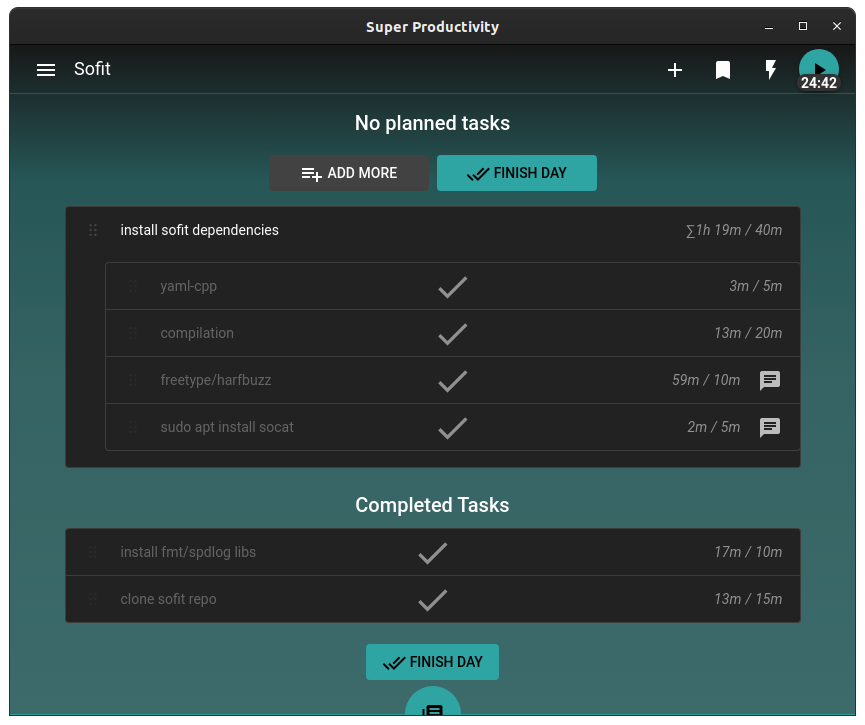Click the 13m / 15m time value
This screenshot has width=865, height=725.
748,599
